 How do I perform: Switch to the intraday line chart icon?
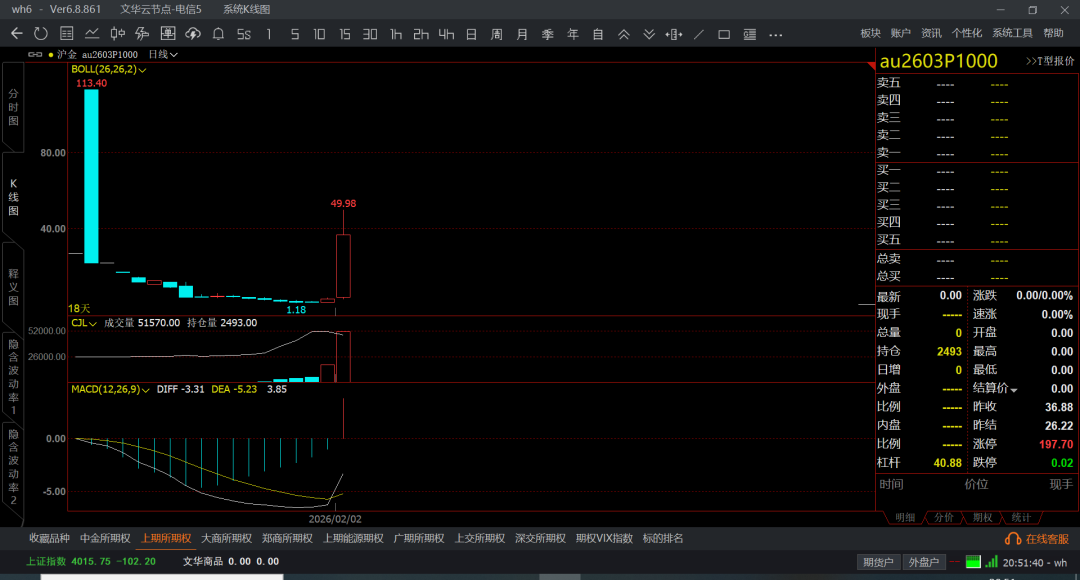[x=92, y=34]
